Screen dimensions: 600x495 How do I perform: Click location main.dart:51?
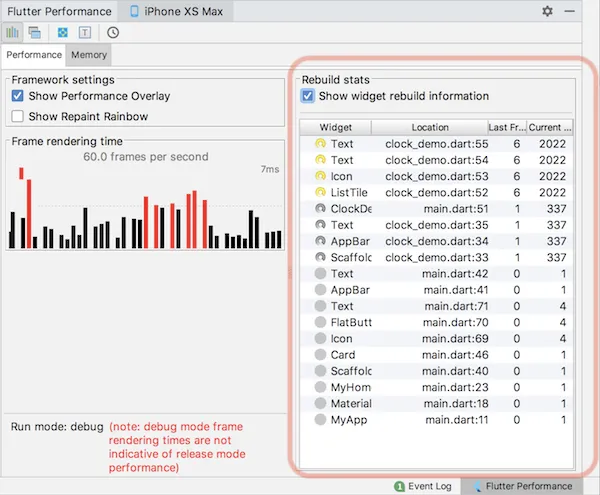coord(456,208)
